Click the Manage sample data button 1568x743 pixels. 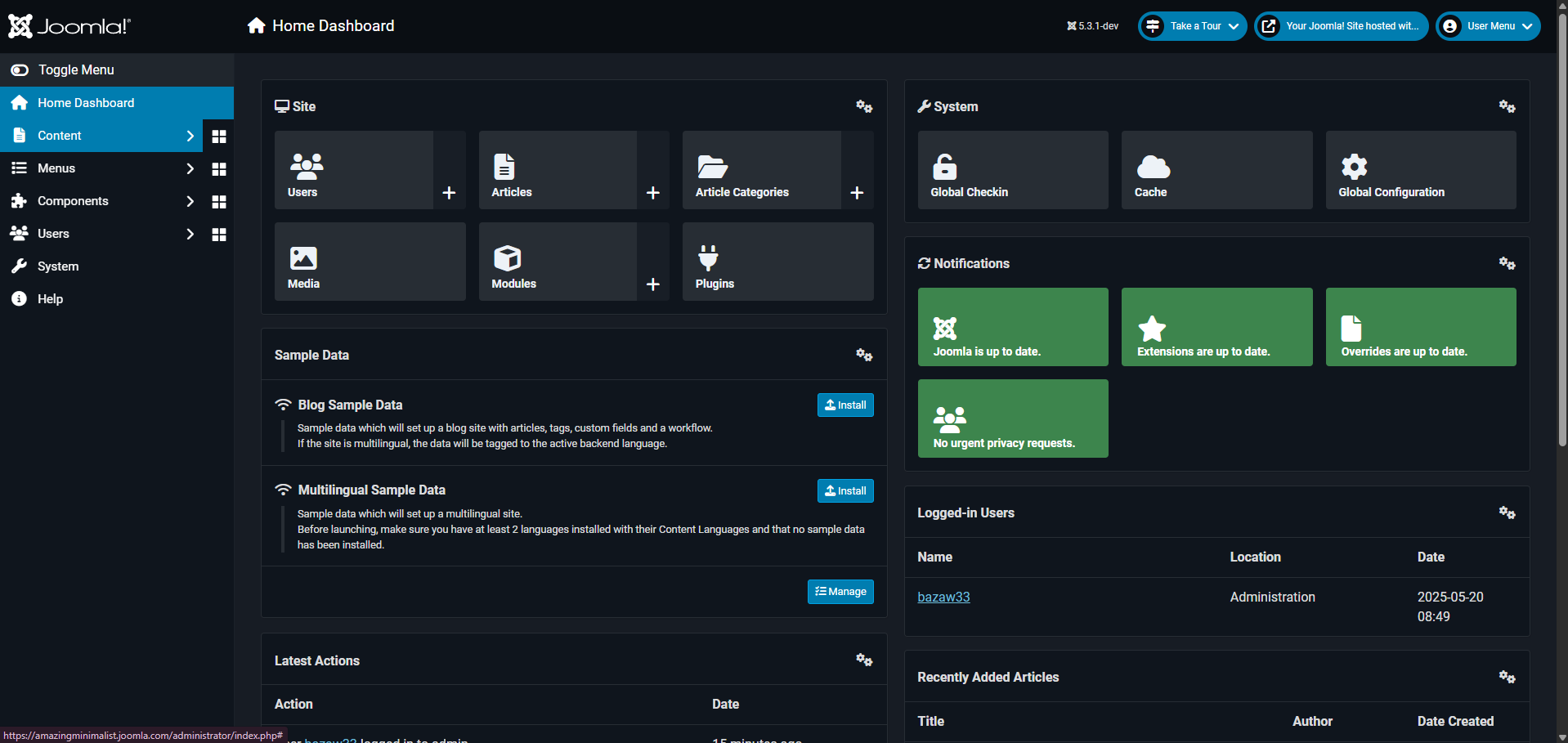click(840, 592)
